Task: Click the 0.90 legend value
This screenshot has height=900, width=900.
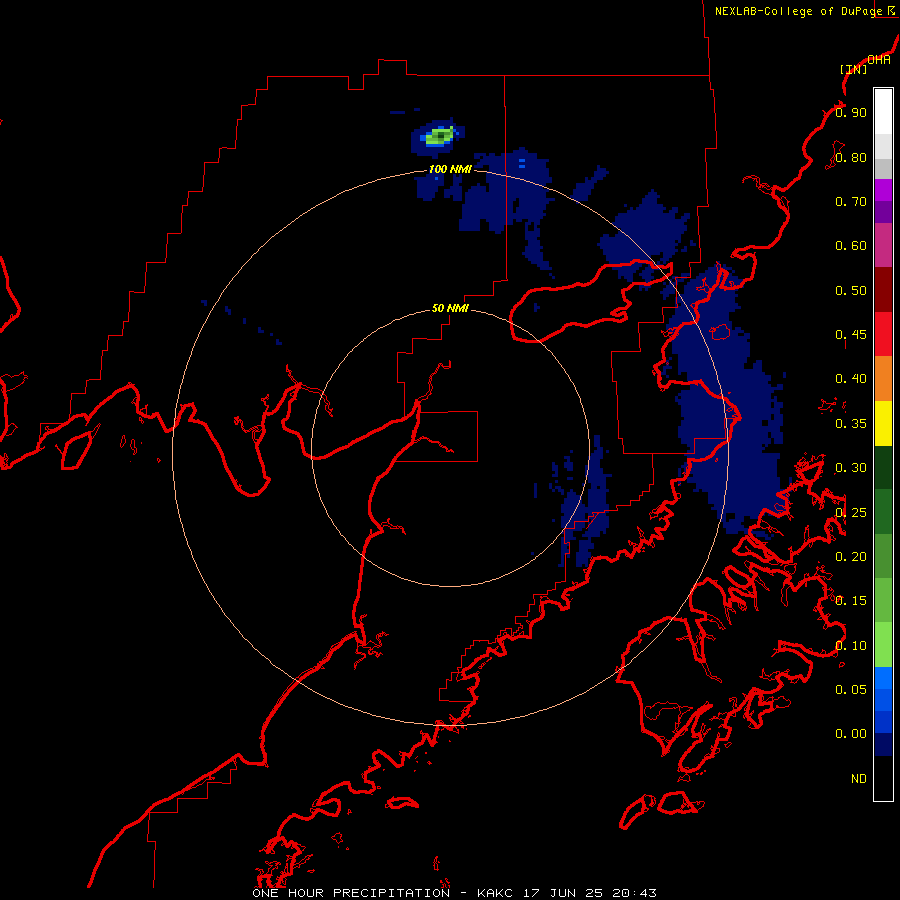Action: pyautogui.click(x=851, y=112)
